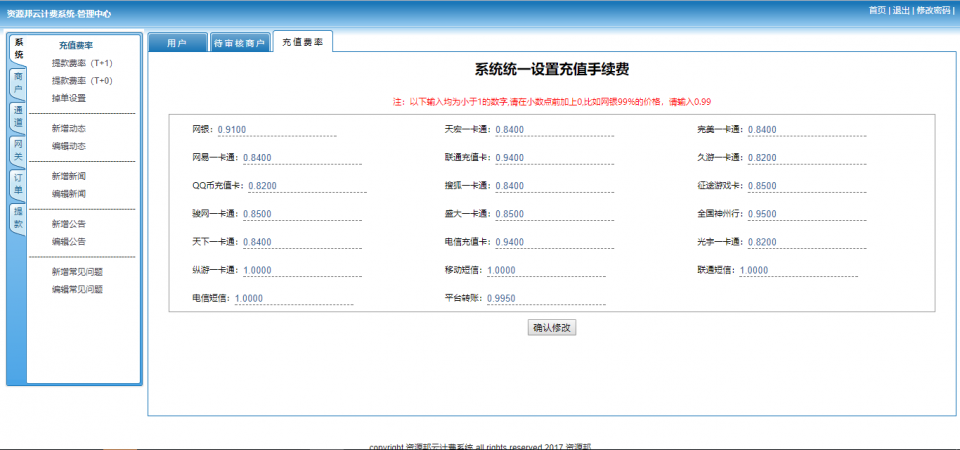Click the 管理中心 system title text
The height and width of the screenshot is (450, 960).
(59, 13)
